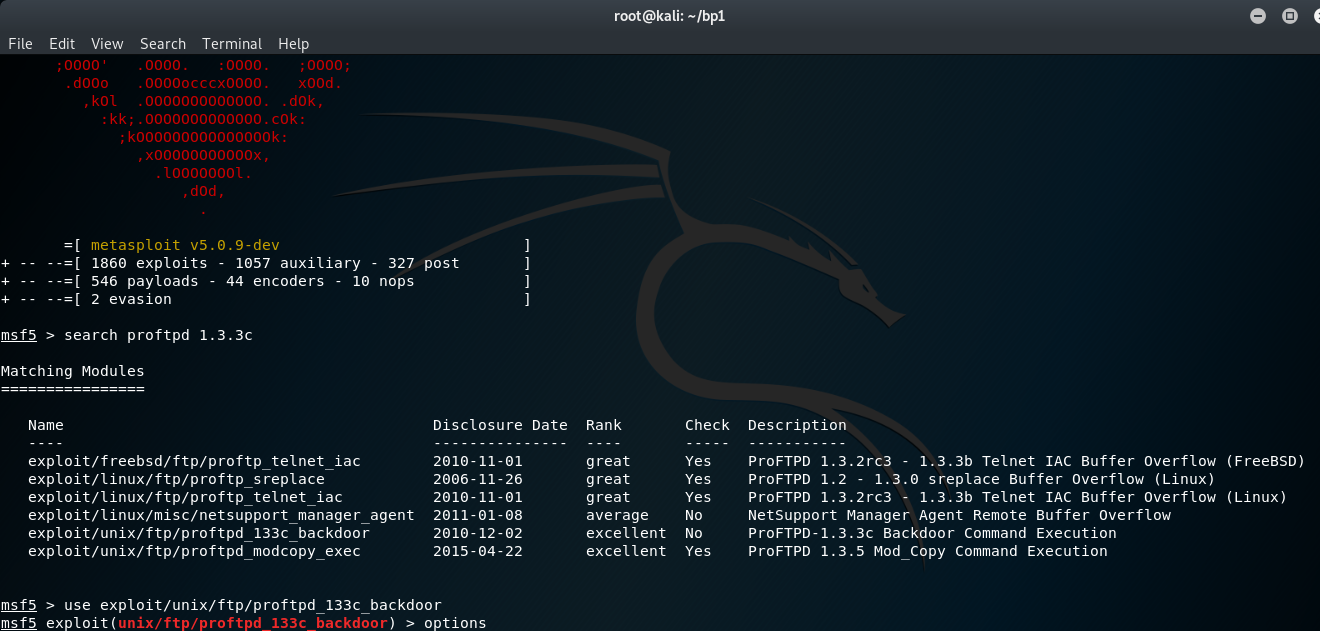The width and height of the screenshot is (1320, 631).
Task: Click the Check column header
Action: (x=707, y=425)
